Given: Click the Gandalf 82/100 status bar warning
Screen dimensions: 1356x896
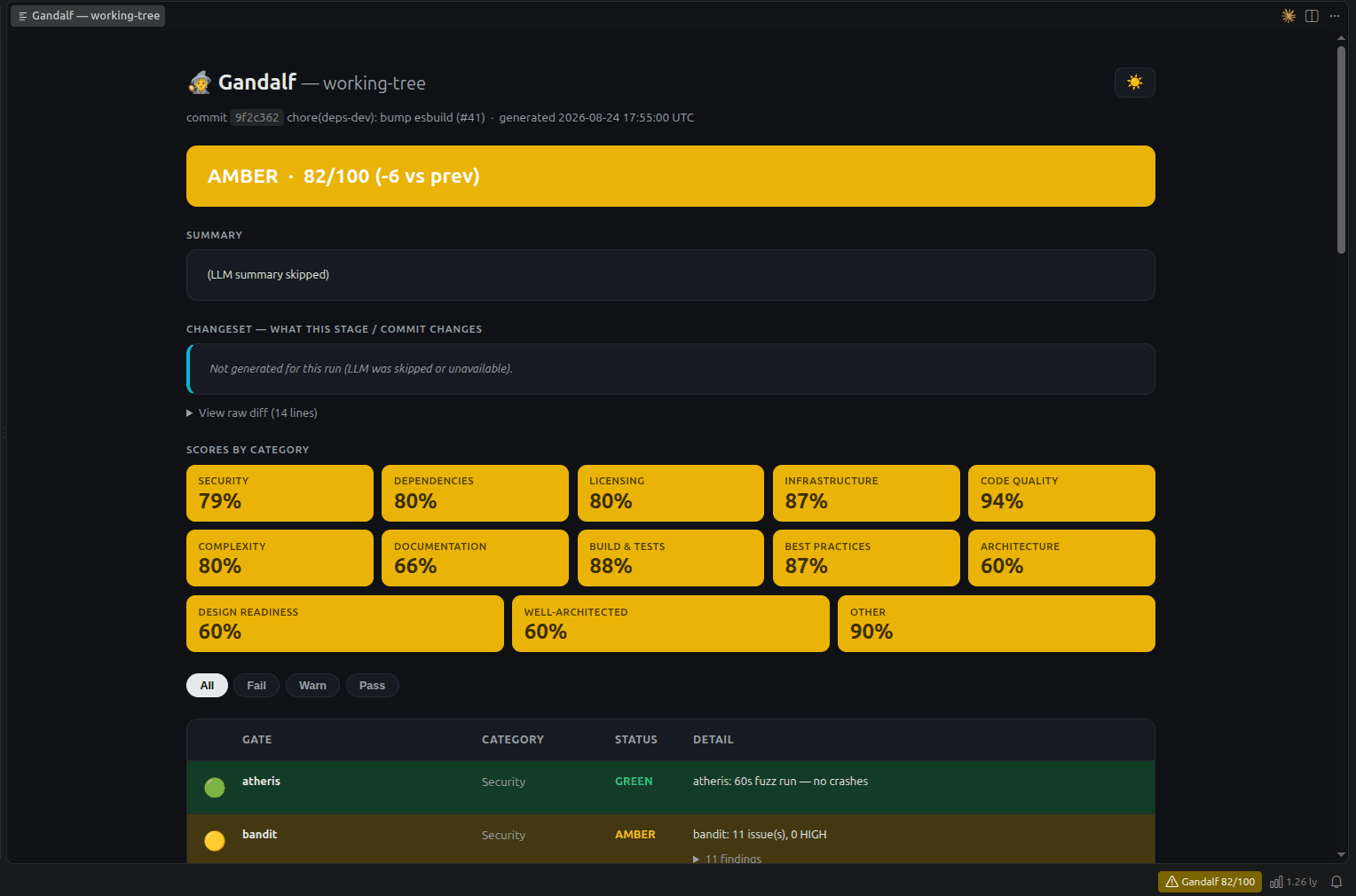Looking at the screenshot, I should pyautogui.click(x=1210, y=882).
